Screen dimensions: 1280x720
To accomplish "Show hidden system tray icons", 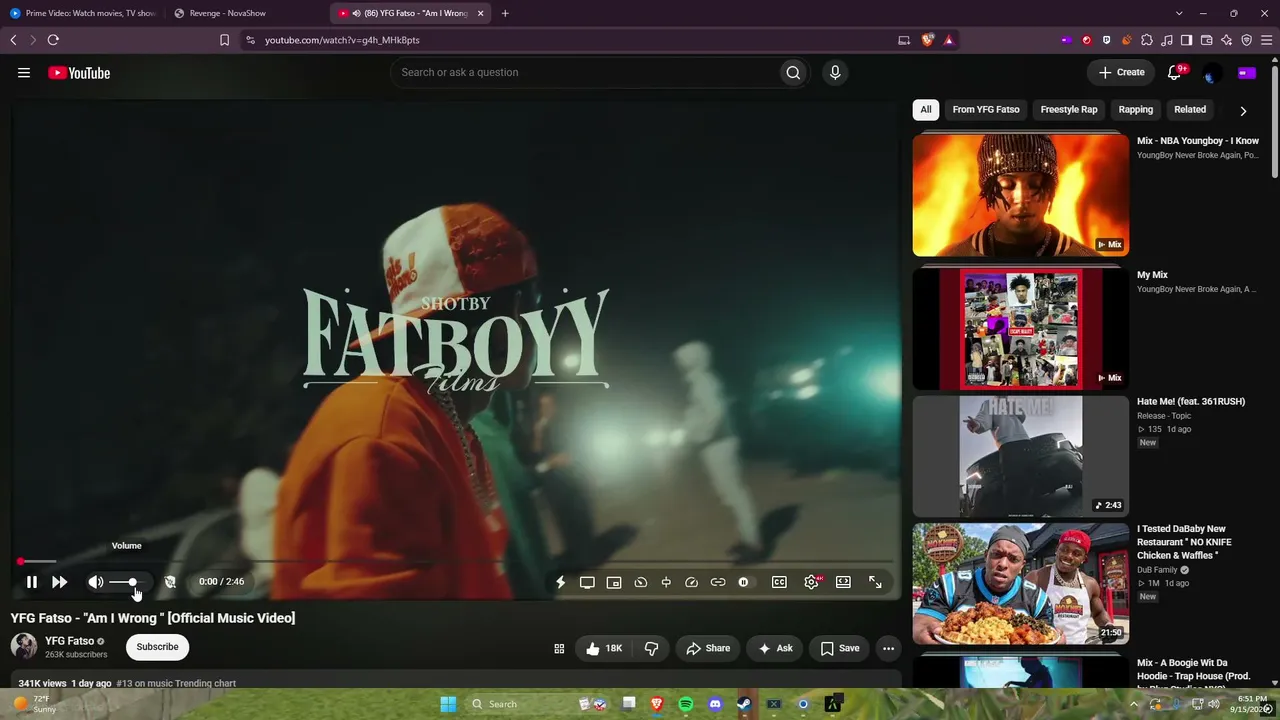I will coord(1134,704).
